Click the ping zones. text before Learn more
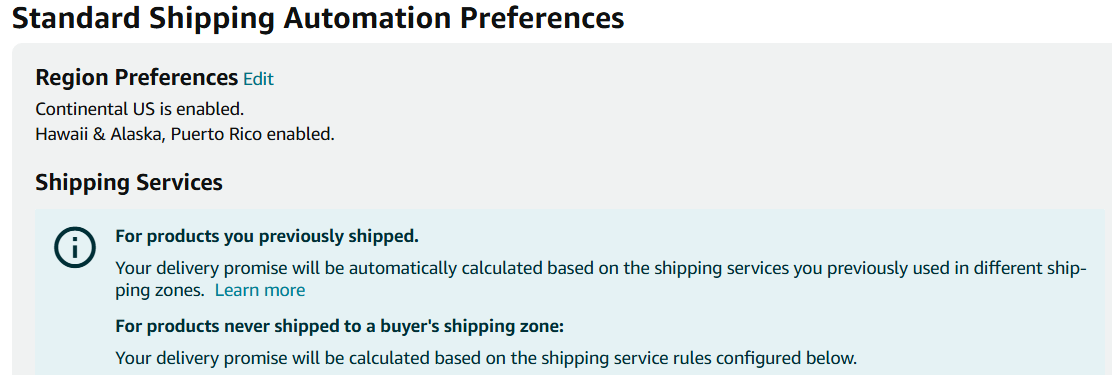Screen dimensions: 1112x375 (x=160, y=291)
